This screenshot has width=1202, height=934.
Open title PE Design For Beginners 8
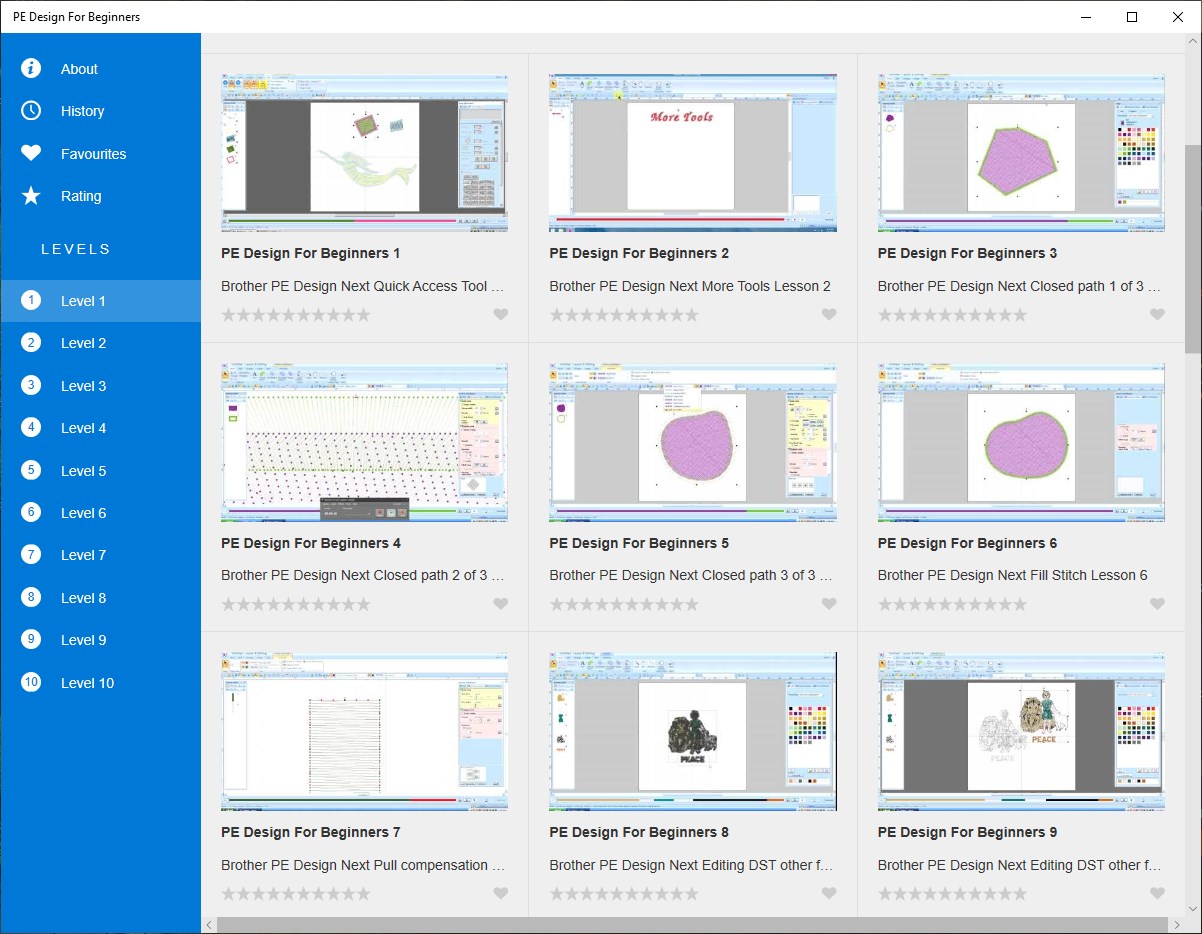point(639,832)
